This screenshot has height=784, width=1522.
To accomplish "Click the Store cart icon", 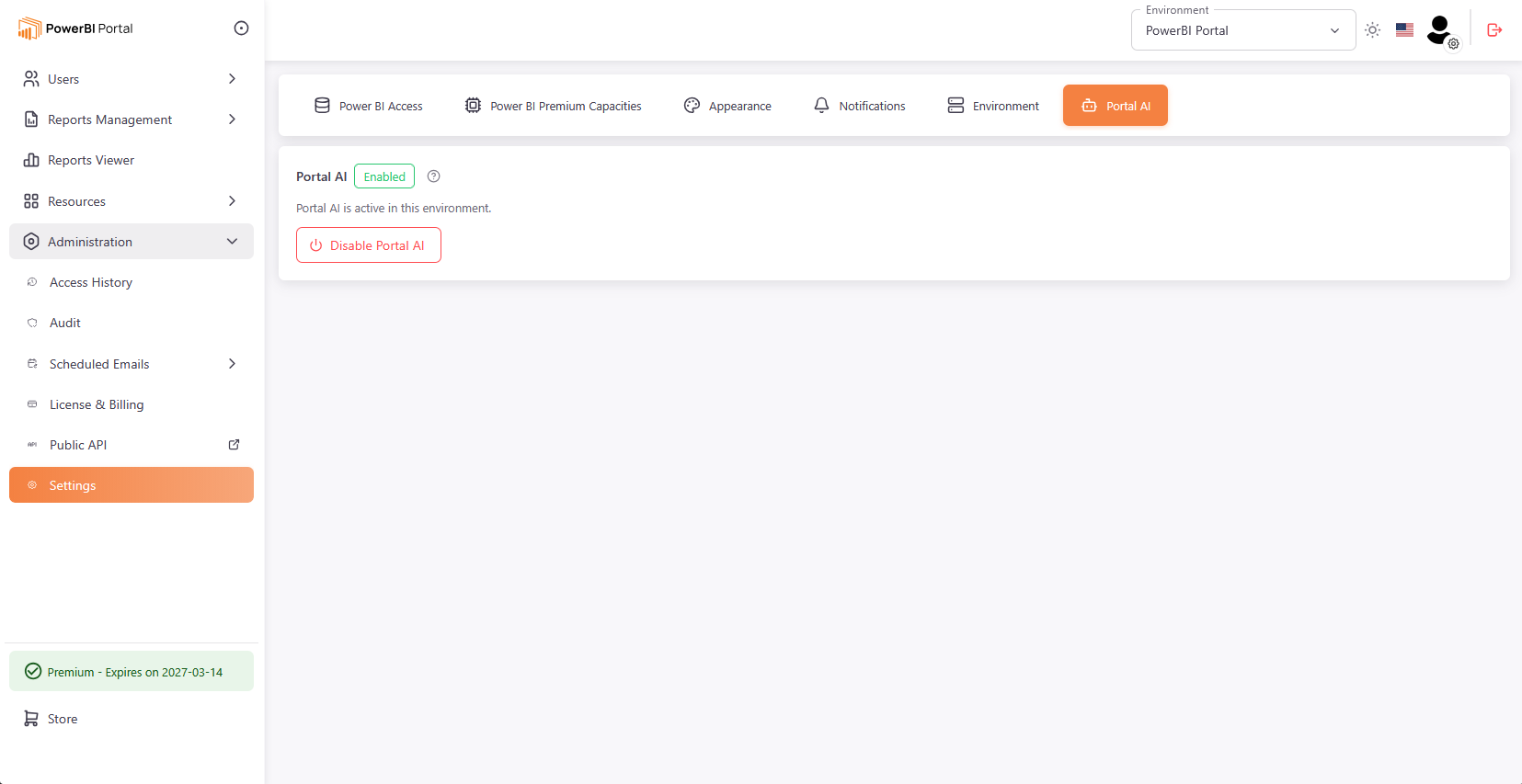I will [x=31, y=719].
